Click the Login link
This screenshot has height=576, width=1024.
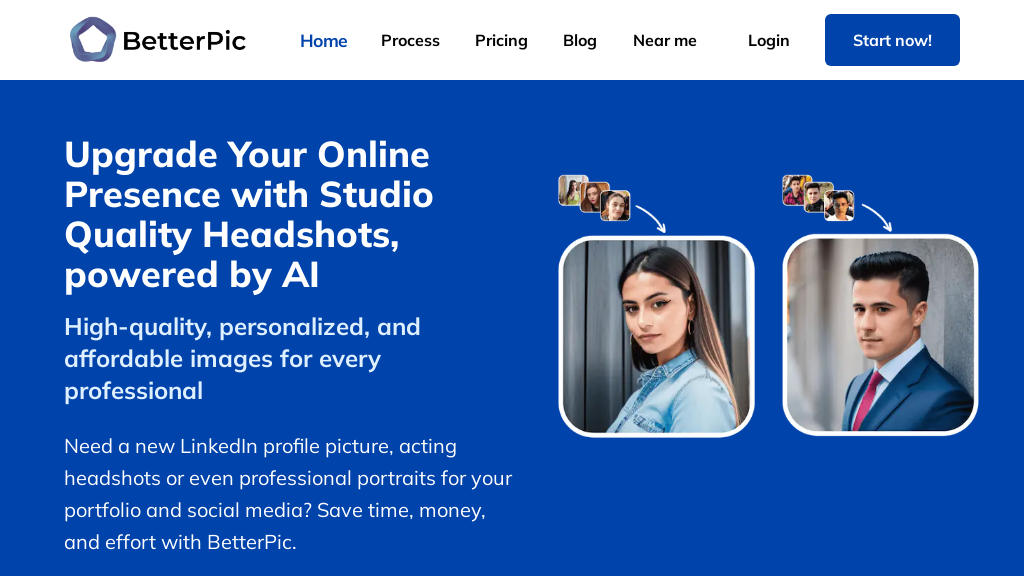point(768,41)
